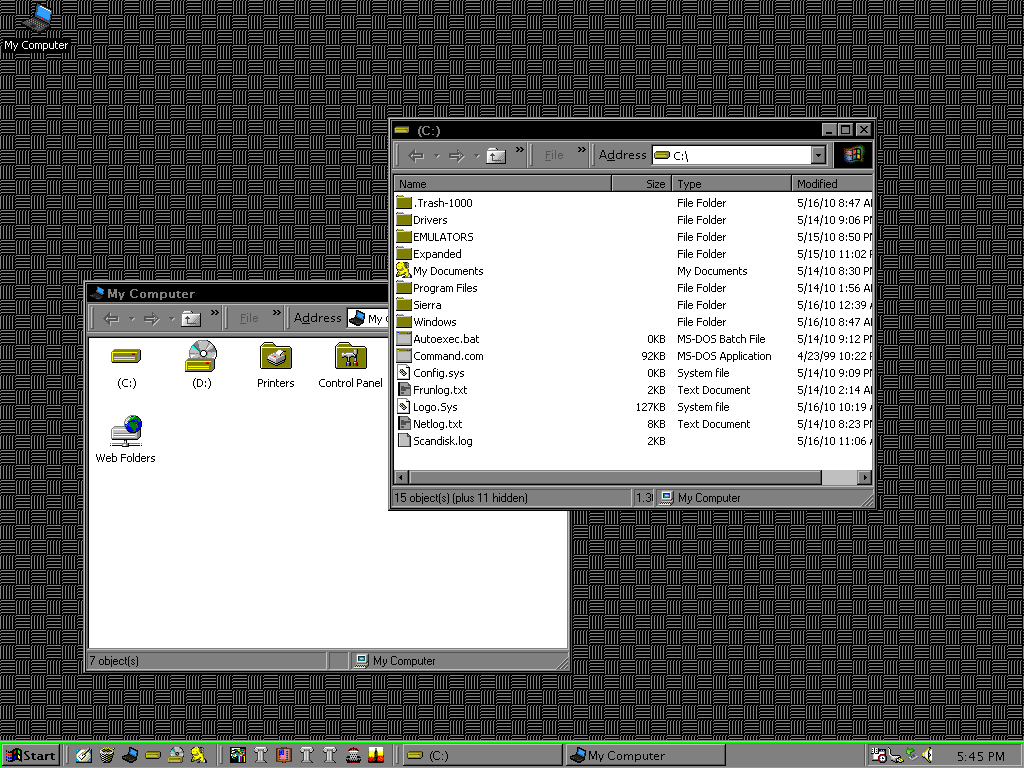Expand toolbar chevron after Up button in My Computer
The image size is (1024, 768).
[215, 313]
